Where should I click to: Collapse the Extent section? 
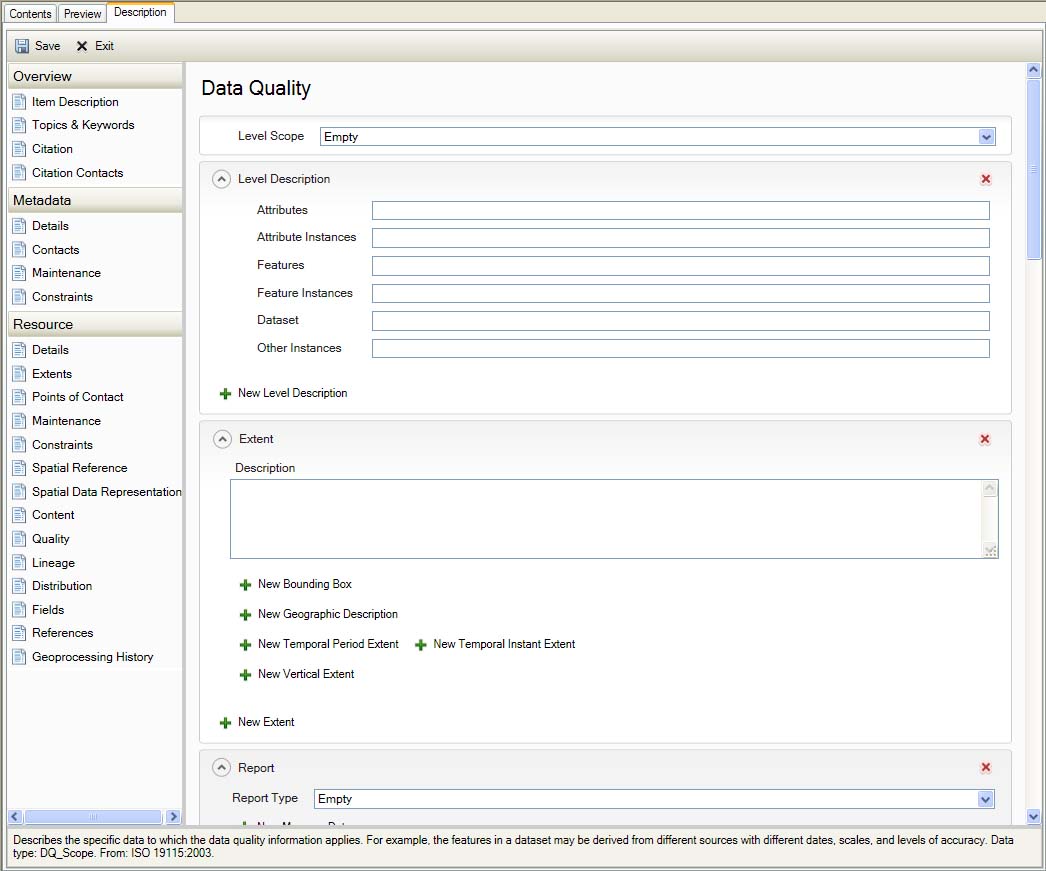tap(223, 440)
